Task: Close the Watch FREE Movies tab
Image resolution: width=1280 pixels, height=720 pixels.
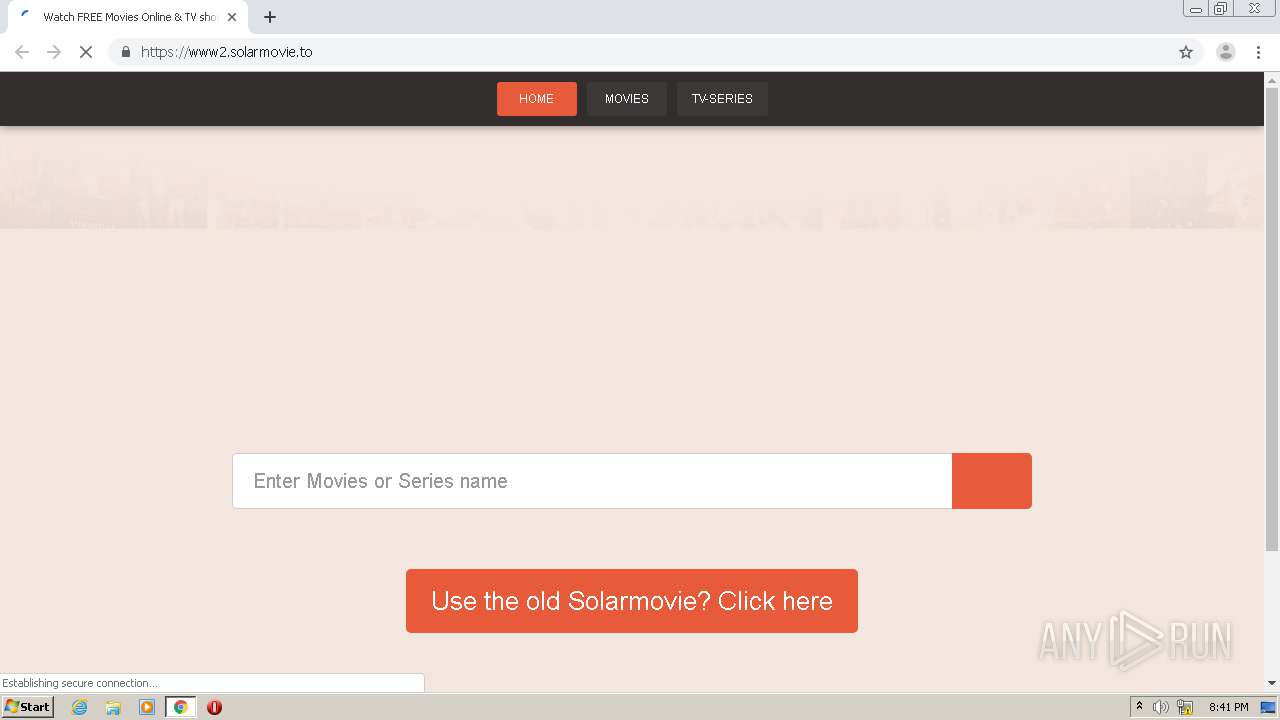Action: point(232,17)
